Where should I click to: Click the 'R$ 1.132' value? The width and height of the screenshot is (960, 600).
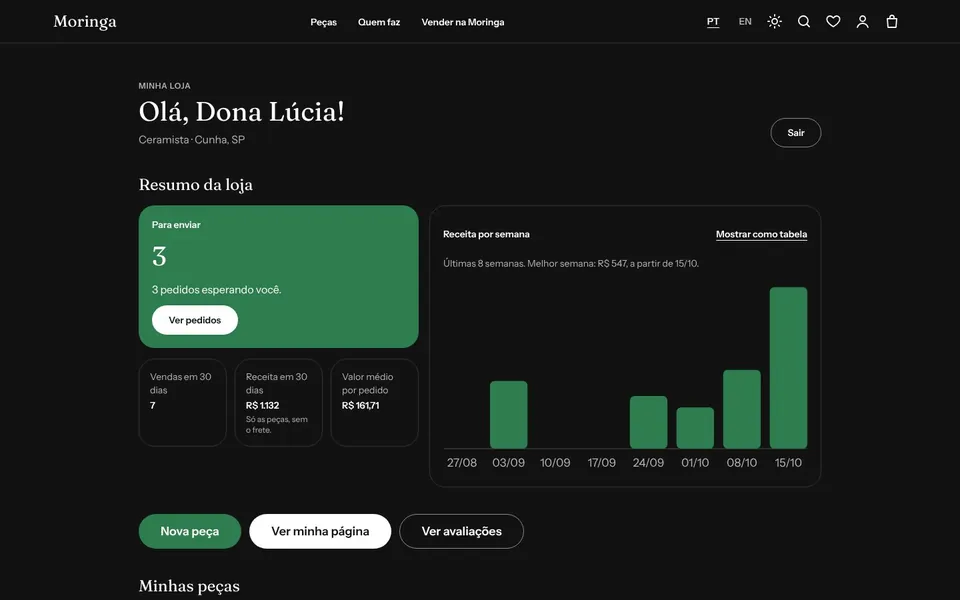262,405
